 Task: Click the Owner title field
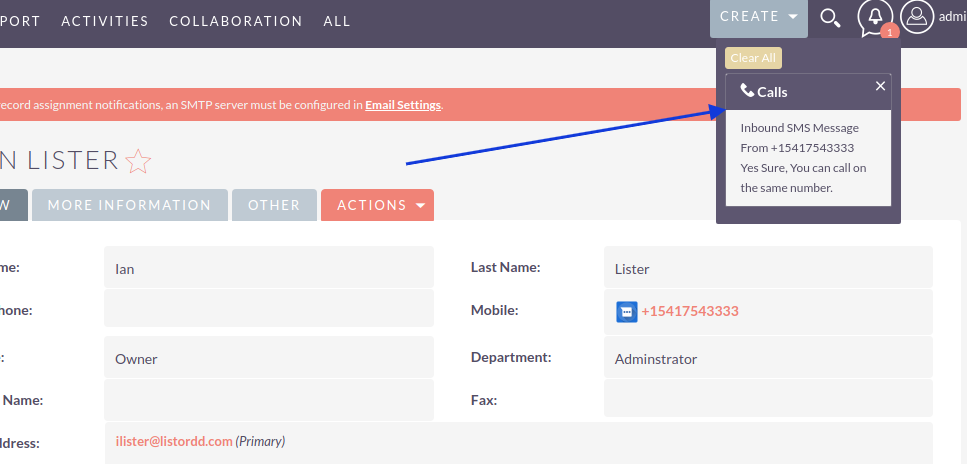(x=269, y=357)
